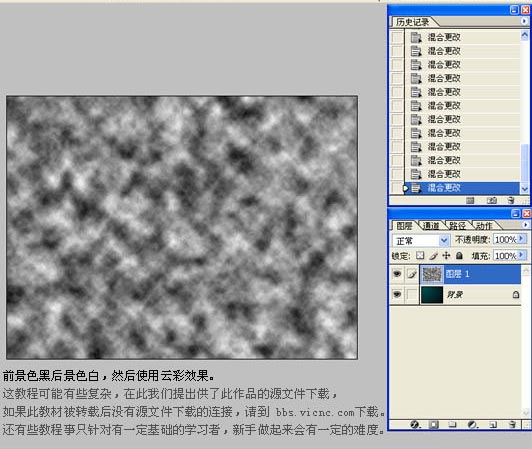The width and height of the screenshot is (532, 449).
Task: Add a layer style from Layers panel footer
Action: click(x=415, y=424)
